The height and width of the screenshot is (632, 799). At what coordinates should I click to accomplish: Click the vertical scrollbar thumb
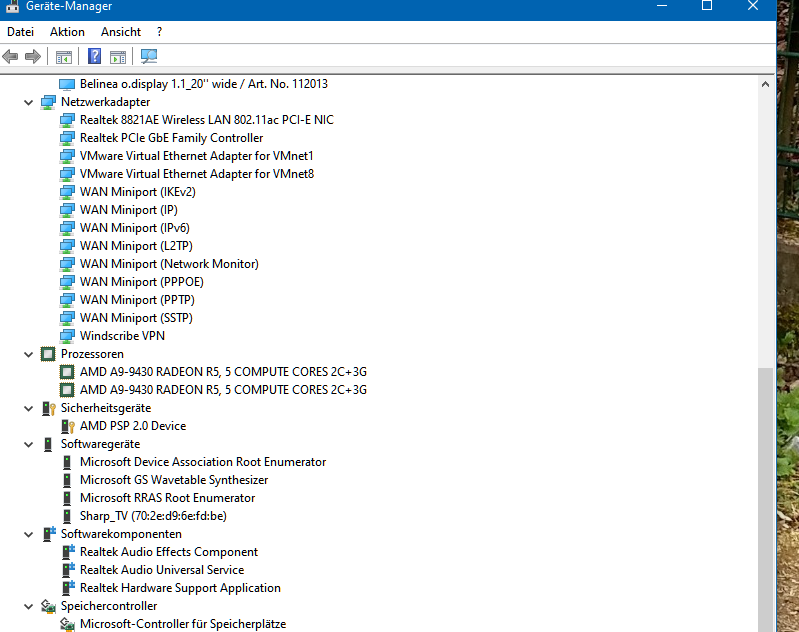coord(765,499)
